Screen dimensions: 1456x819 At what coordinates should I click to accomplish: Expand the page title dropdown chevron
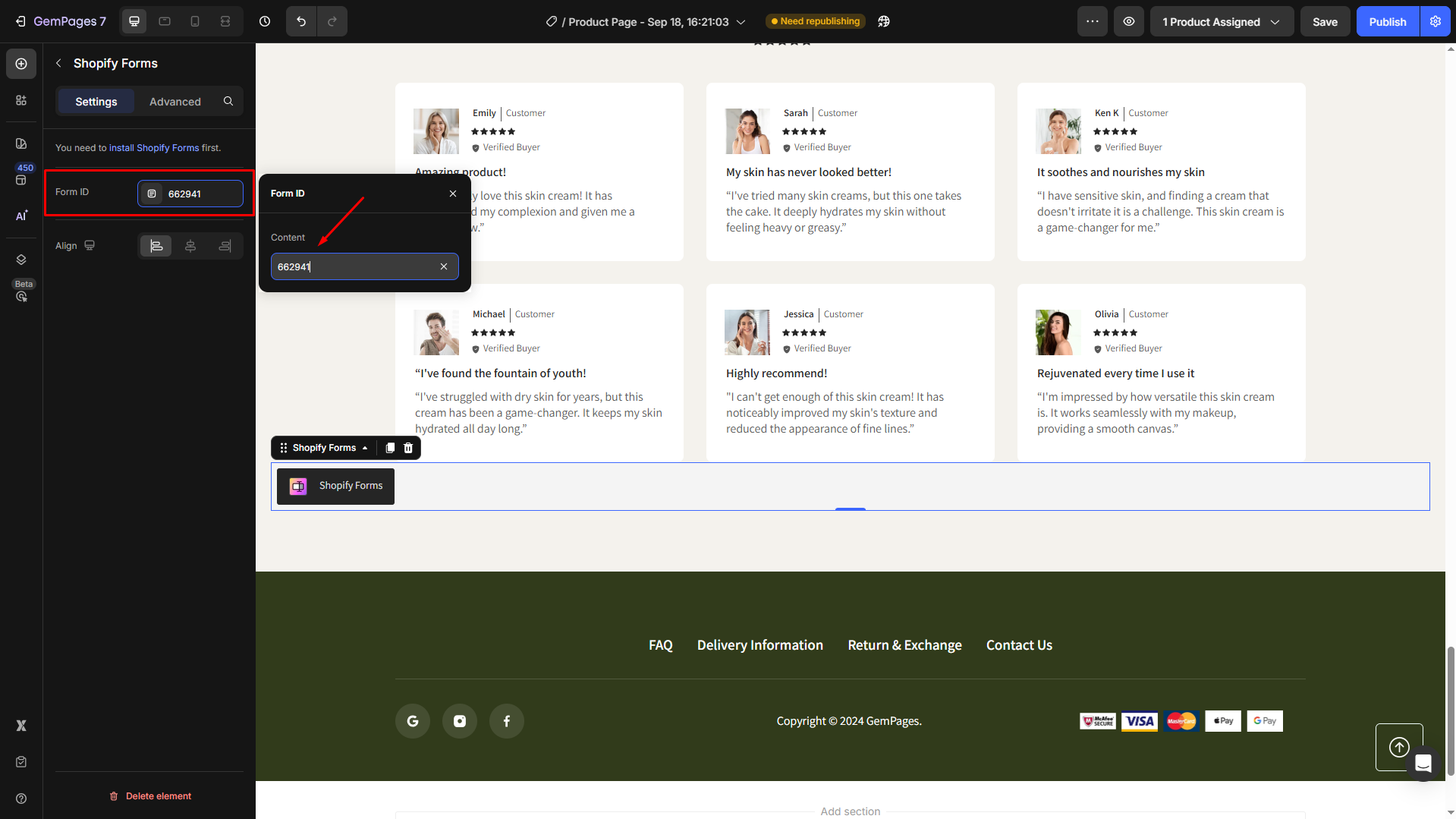click(741, 22)
